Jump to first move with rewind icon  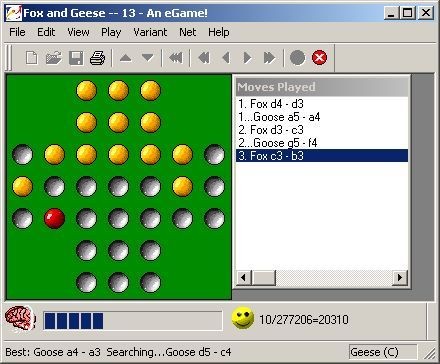pyautogui.click(x=204, y=58)
